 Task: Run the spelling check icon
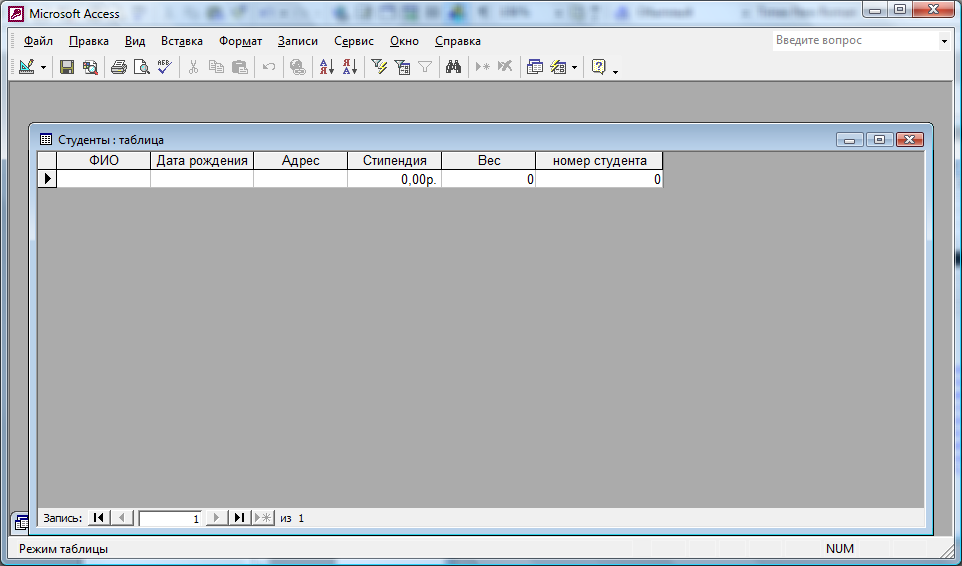pyautogui.click(x=164, y=67)
